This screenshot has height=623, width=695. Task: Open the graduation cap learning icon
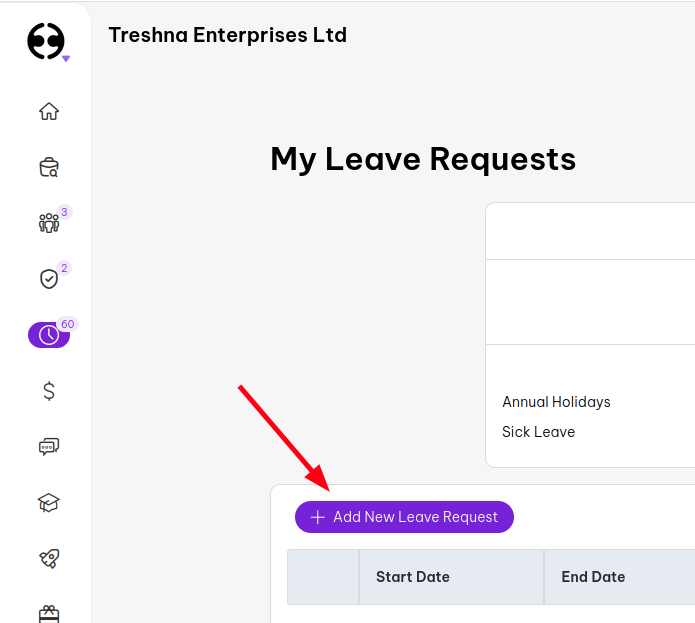point(48,503)
